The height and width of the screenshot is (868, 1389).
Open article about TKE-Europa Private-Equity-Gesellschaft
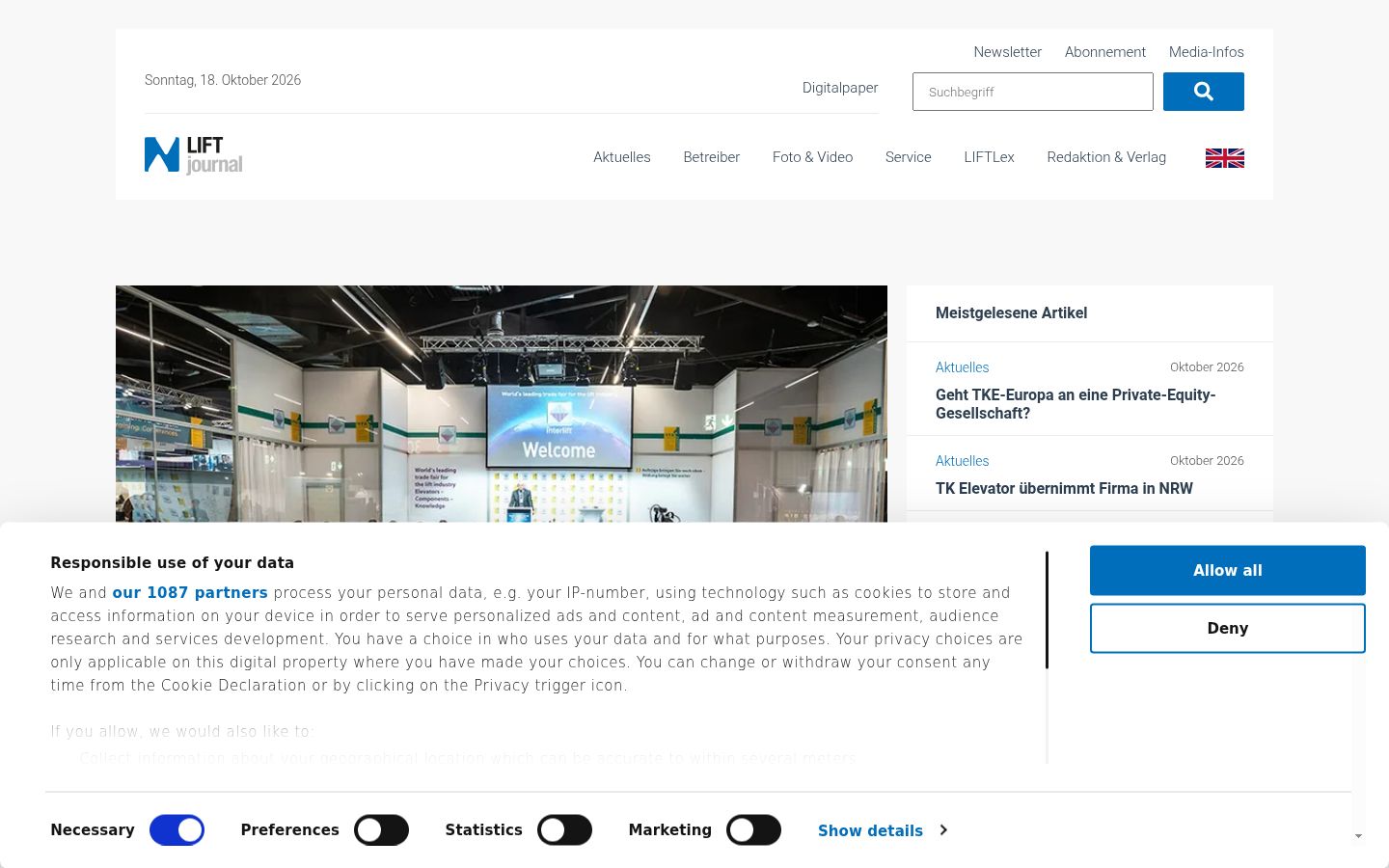click(1076, 404)
